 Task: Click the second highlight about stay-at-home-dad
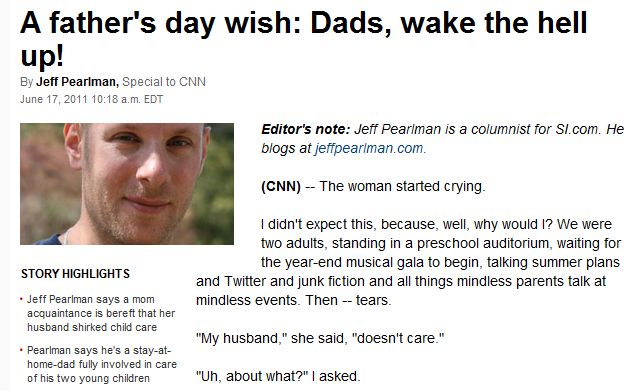coord(102,364)
